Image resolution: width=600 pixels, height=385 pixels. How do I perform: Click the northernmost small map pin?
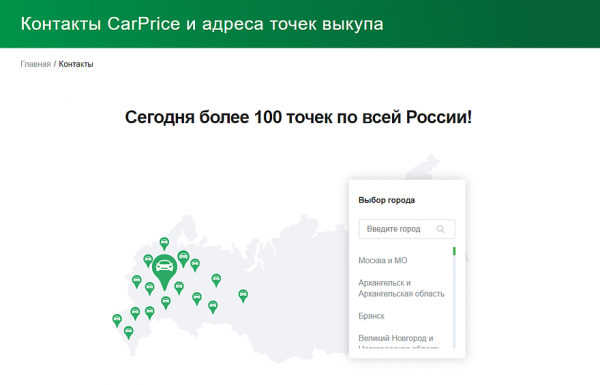164,244
